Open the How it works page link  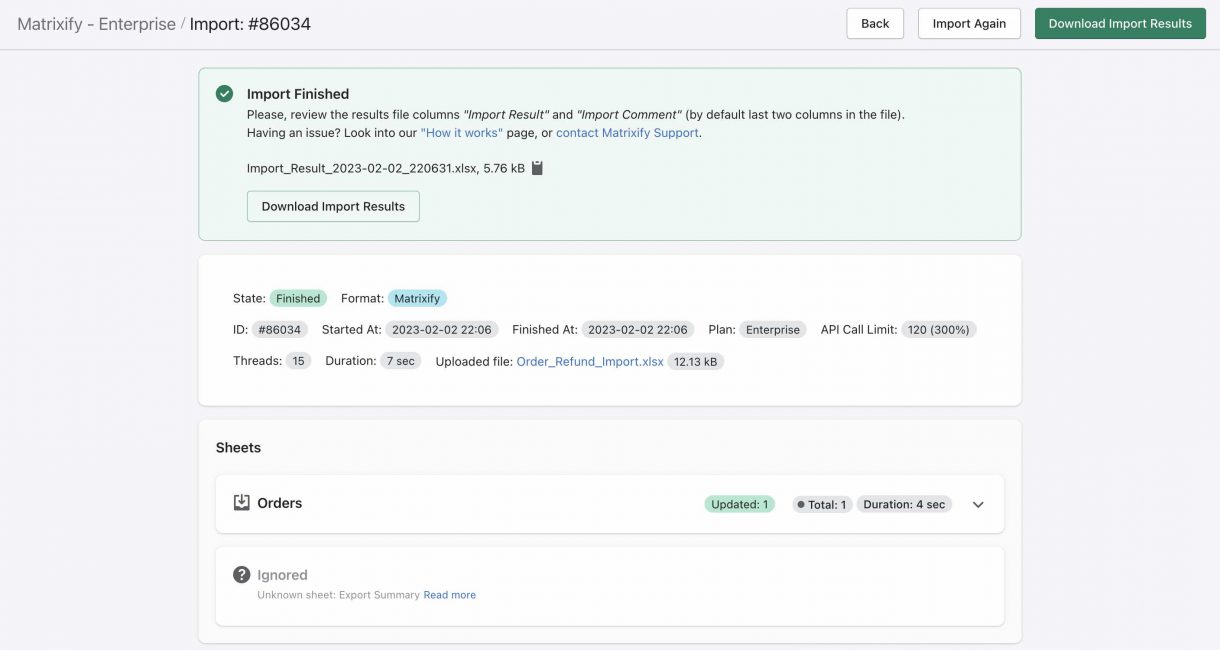463,131
